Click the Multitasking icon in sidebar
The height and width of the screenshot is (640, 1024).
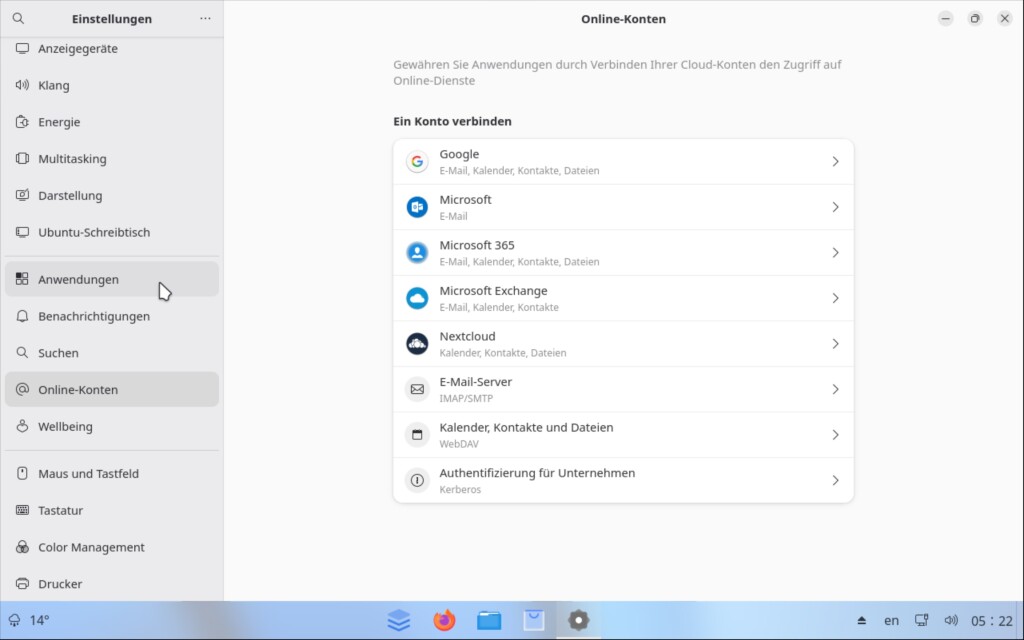(x=22, y=158)
